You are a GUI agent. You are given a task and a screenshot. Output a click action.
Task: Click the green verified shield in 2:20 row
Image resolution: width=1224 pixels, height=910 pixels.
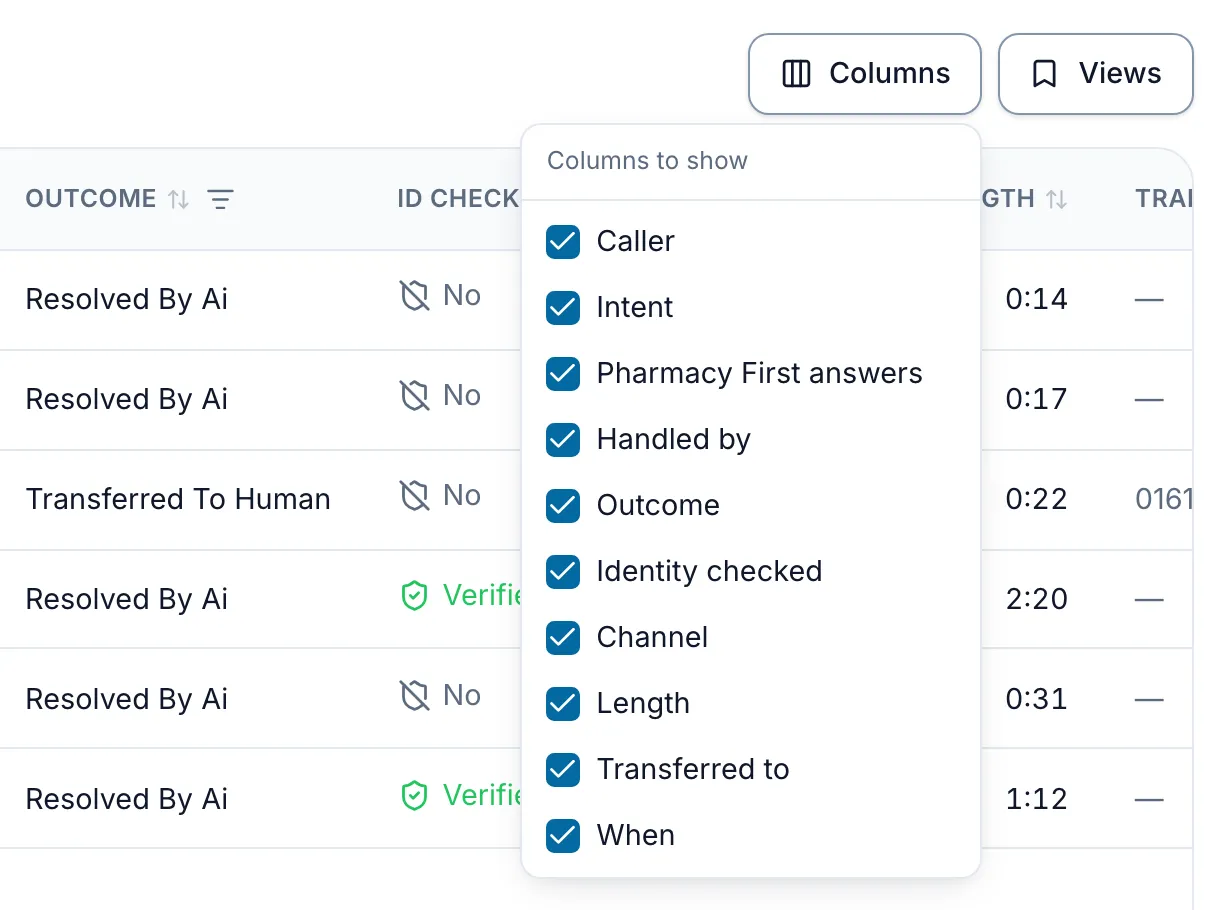click(x=414, y=597)
